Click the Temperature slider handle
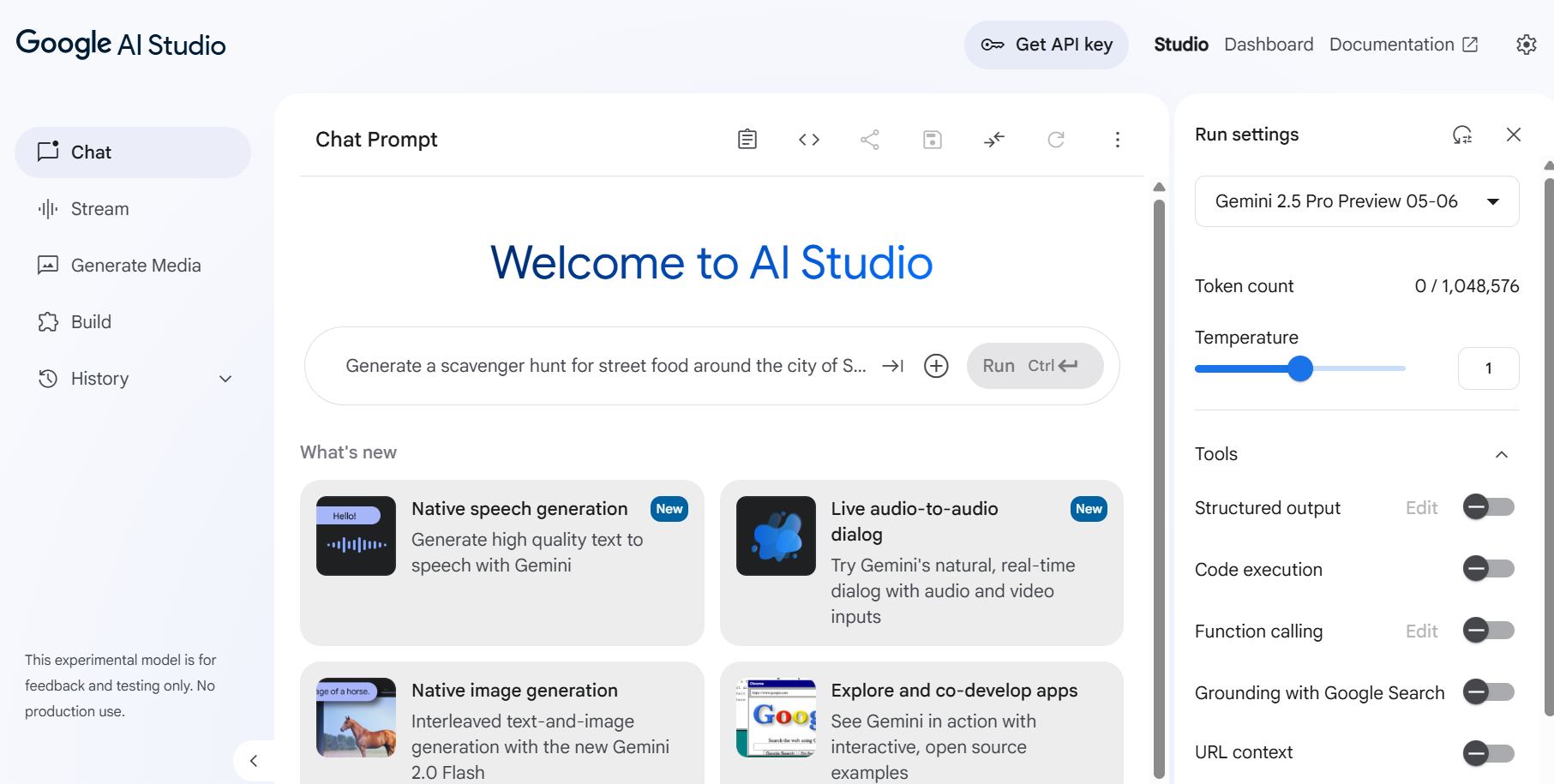 (x=1300, y=368)
